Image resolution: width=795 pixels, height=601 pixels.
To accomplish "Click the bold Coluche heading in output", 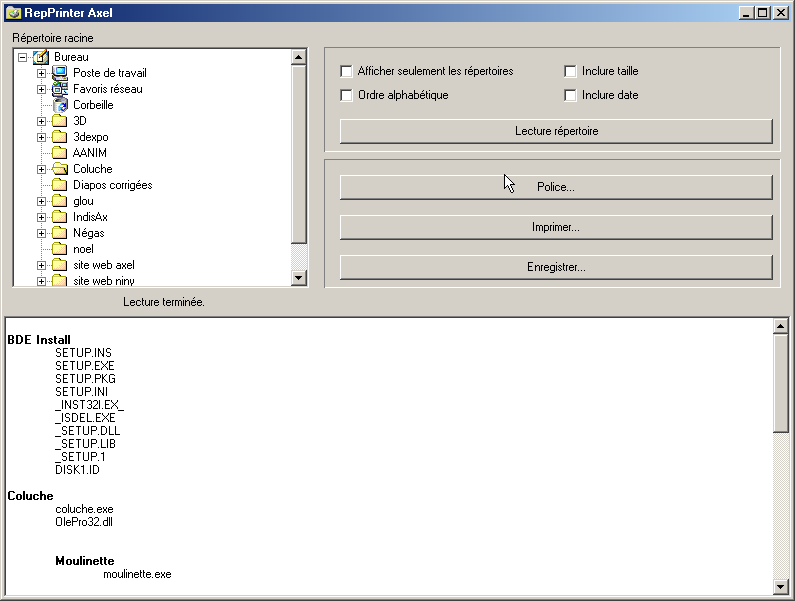I will (30, 496).
